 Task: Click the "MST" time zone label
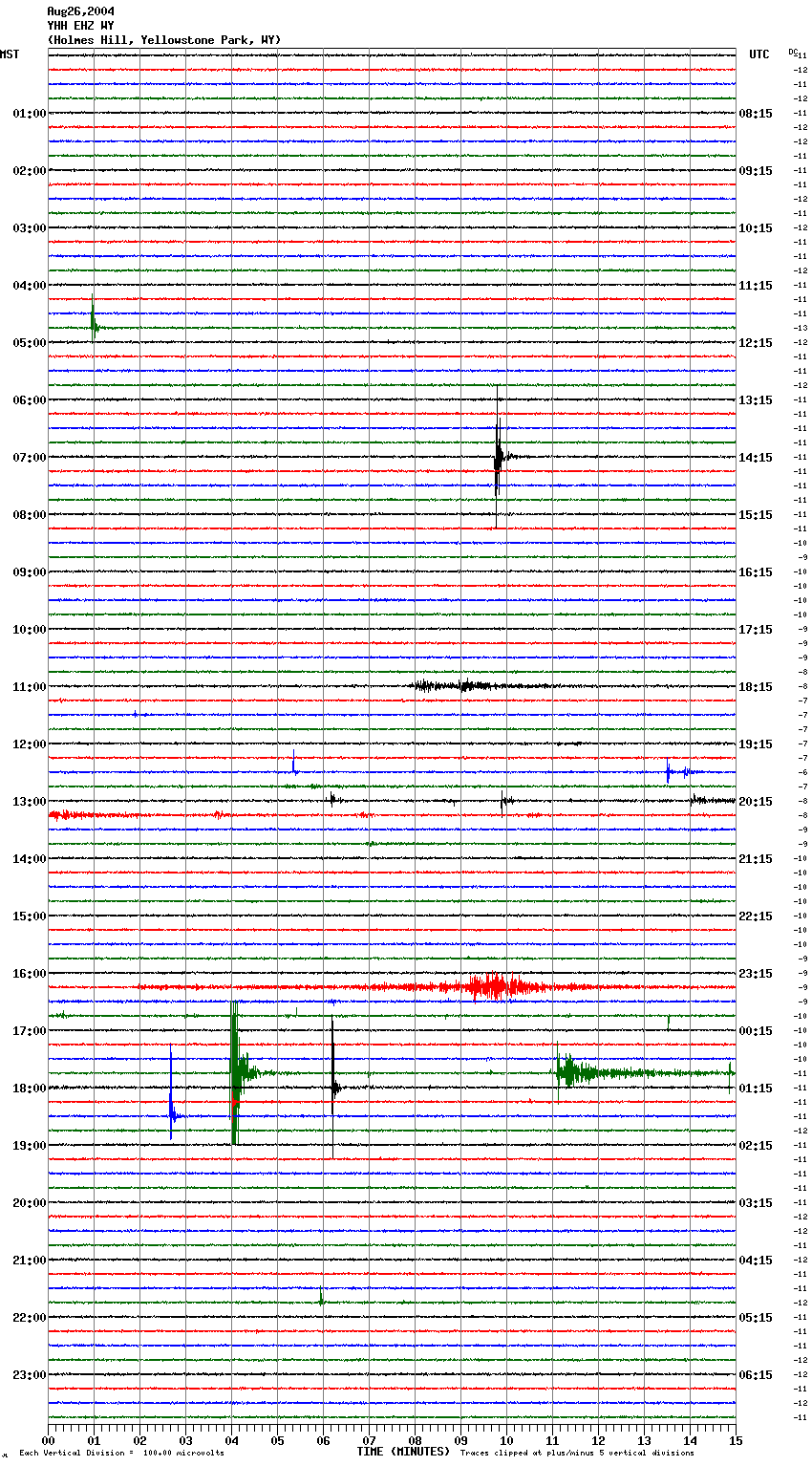[x=10, y=54]
